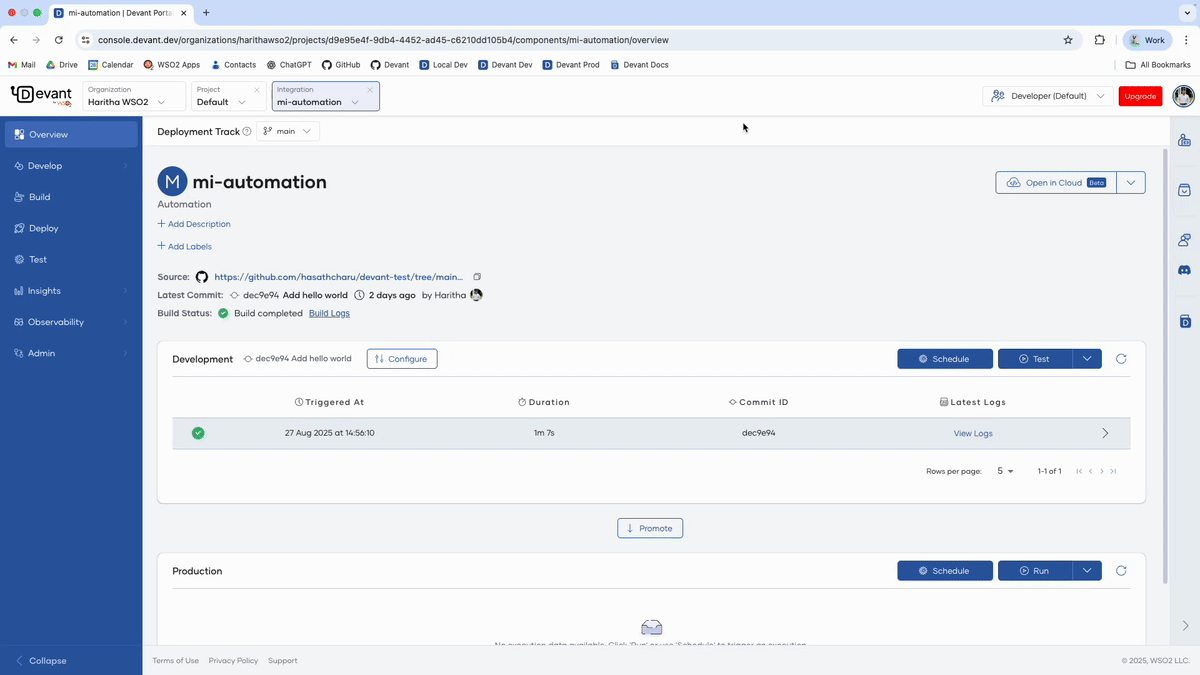Viewport: 1200px width, 675px height.
Task: Collapse the left sidebar
Action: tap(41, 661)
